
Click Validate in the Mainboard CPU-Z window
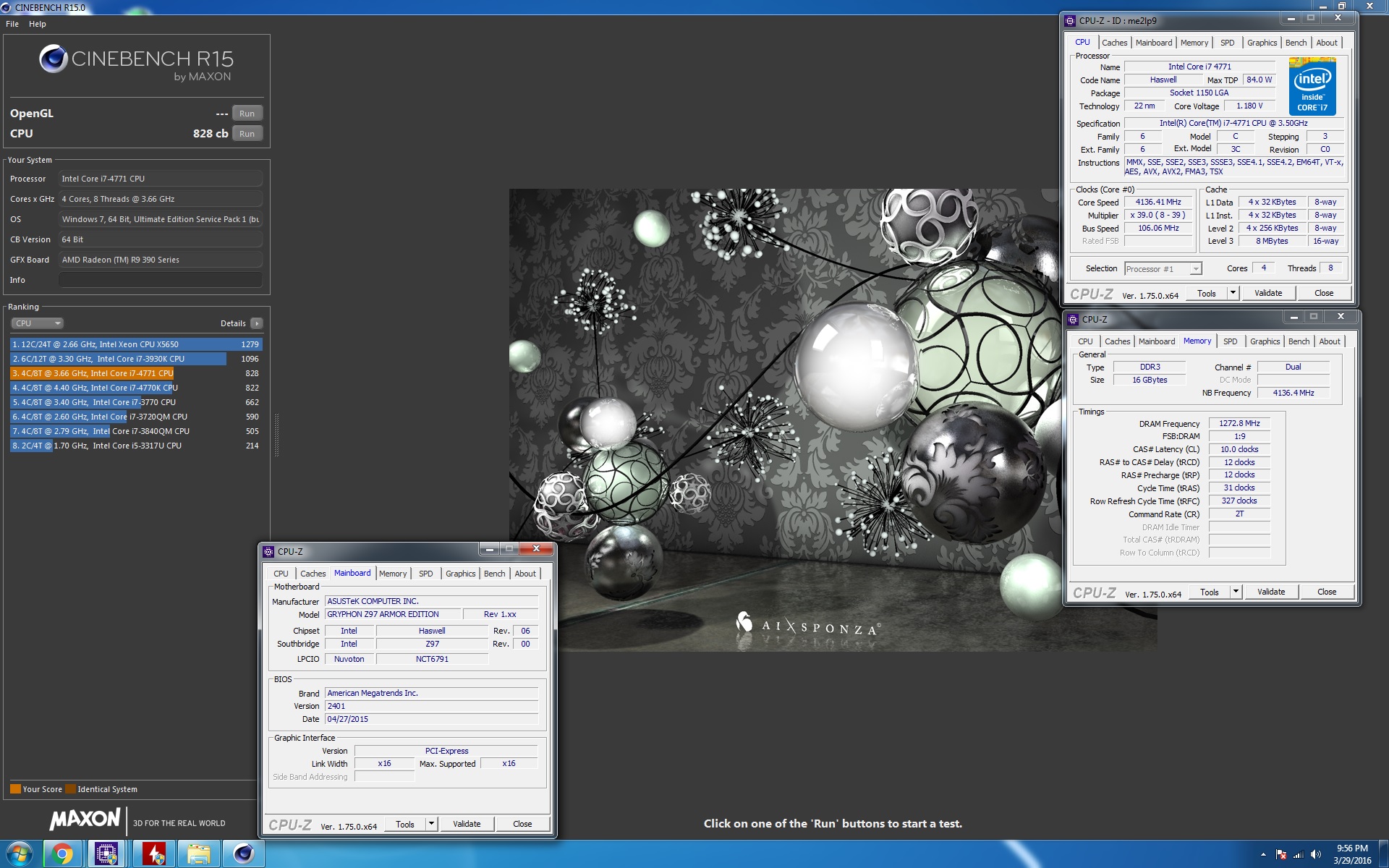(467, 824)
